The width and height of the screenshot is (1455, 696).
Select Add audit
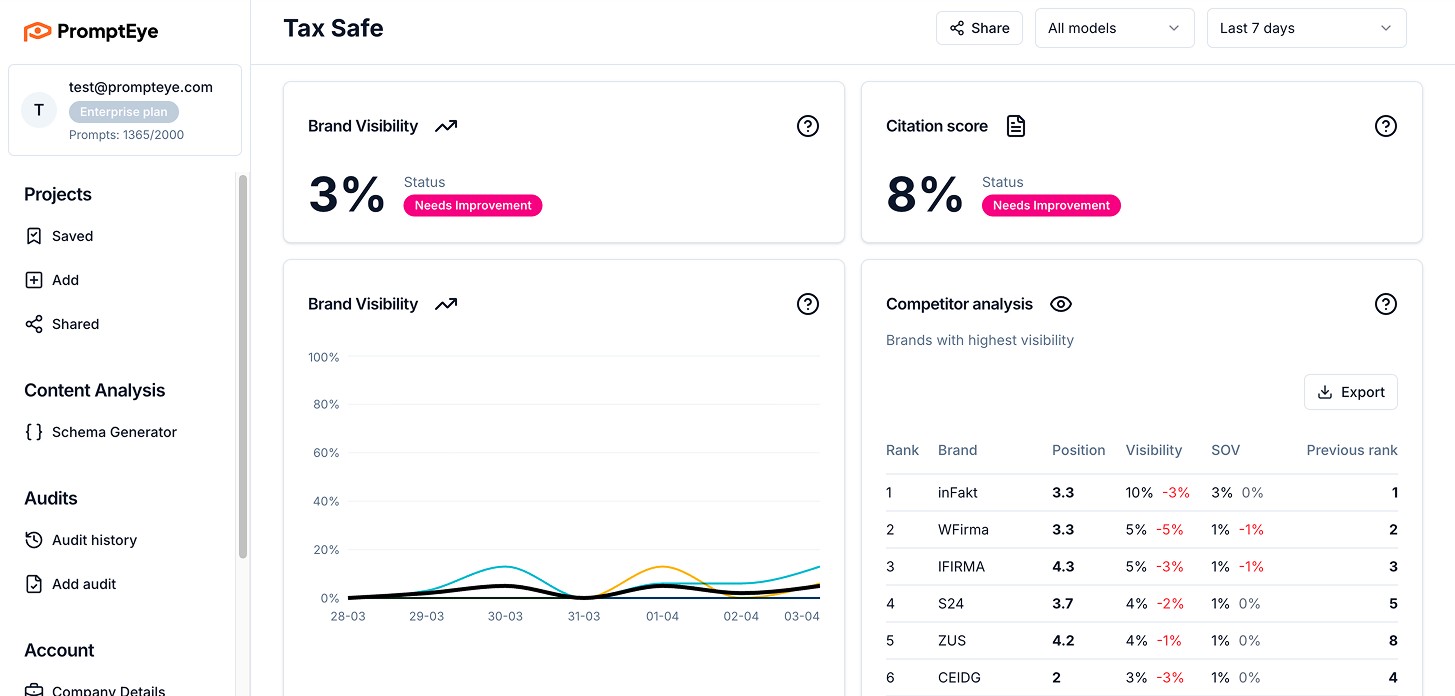[84, 584]
